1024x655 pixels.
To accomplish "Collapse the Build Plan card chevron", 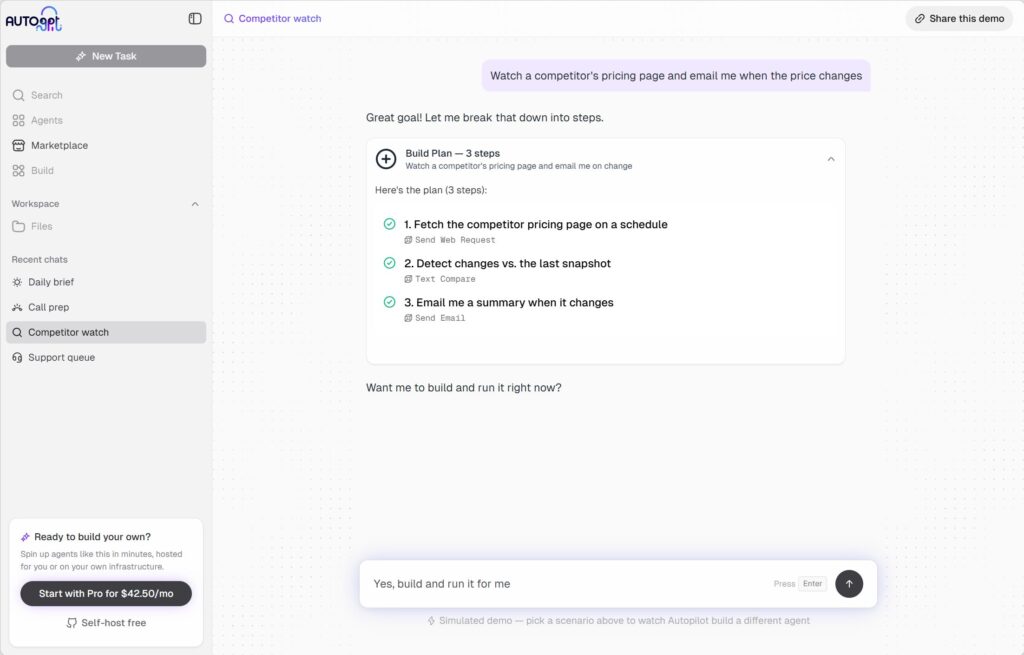I will [831, 159].
